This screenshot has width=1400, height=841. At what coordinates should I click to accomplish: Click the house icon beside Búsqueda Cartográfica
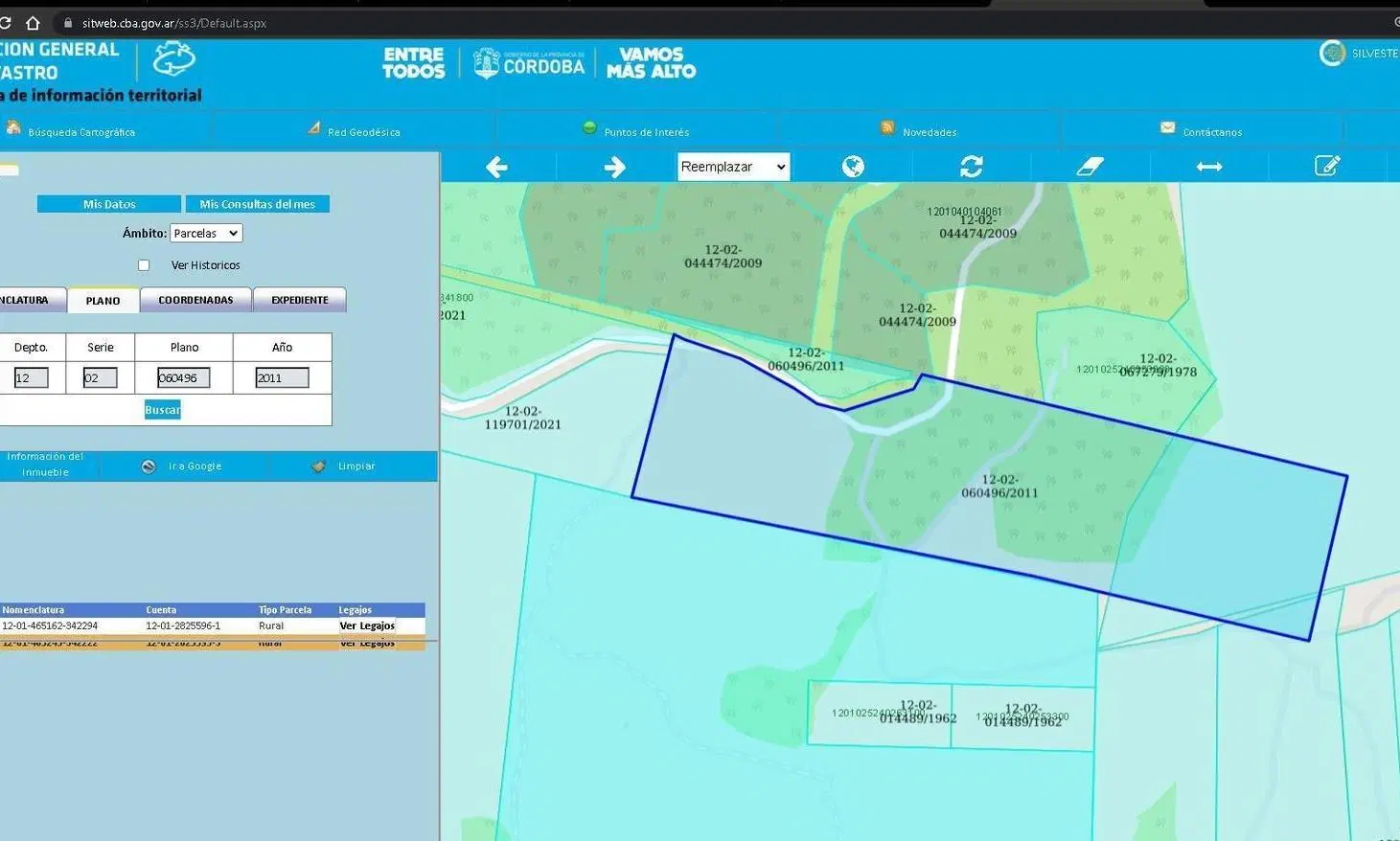13,127
